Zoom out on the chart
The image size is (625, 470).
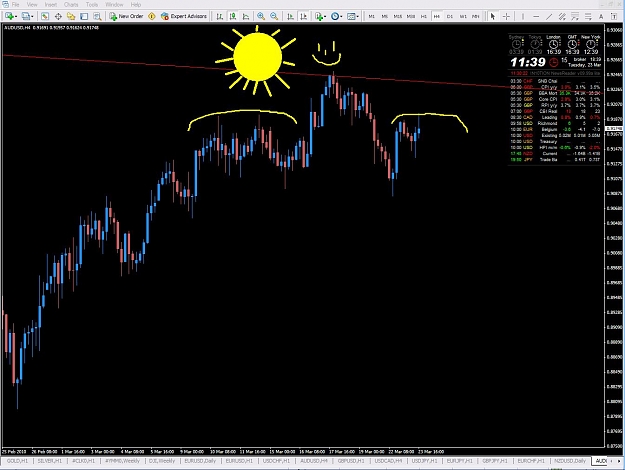tap(274, 16)
